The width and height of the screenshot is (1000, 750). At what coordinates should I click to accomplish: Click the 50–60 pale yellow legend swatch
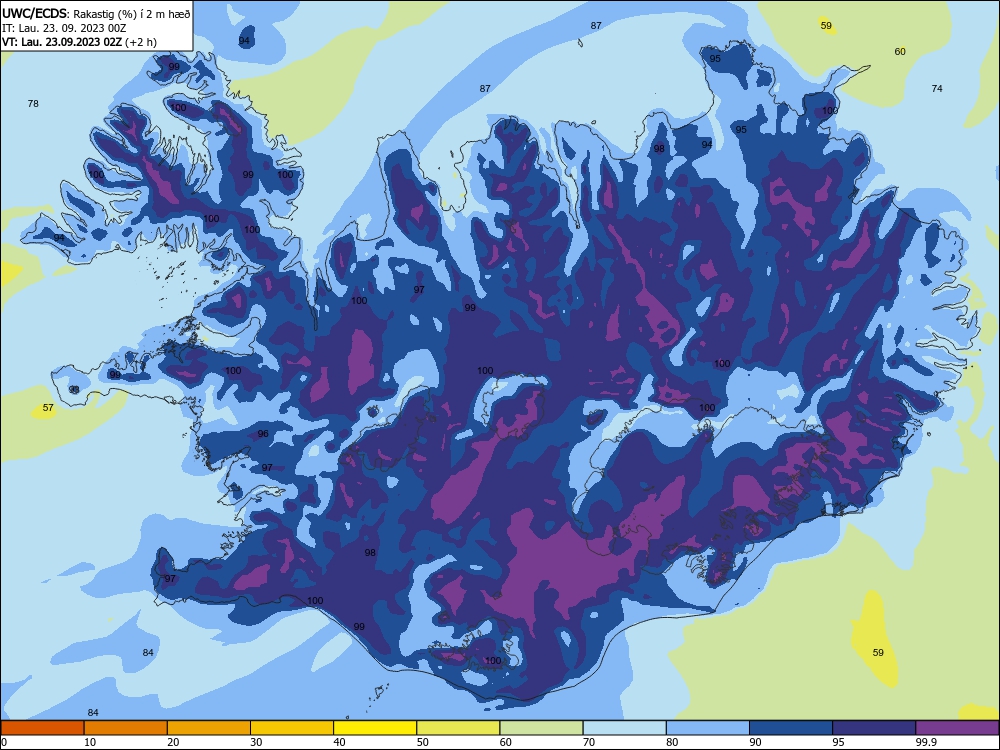pos(458,728)
